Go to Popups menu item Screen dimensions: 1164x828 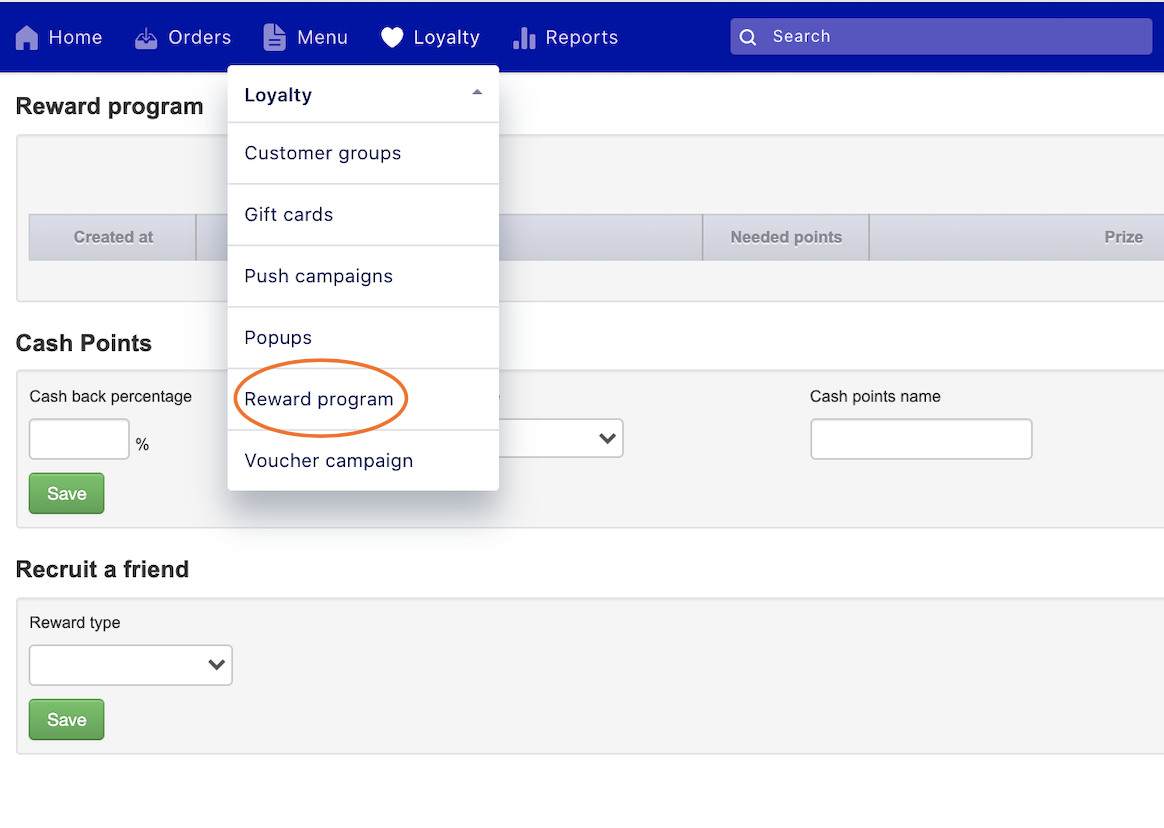(278, 337)
